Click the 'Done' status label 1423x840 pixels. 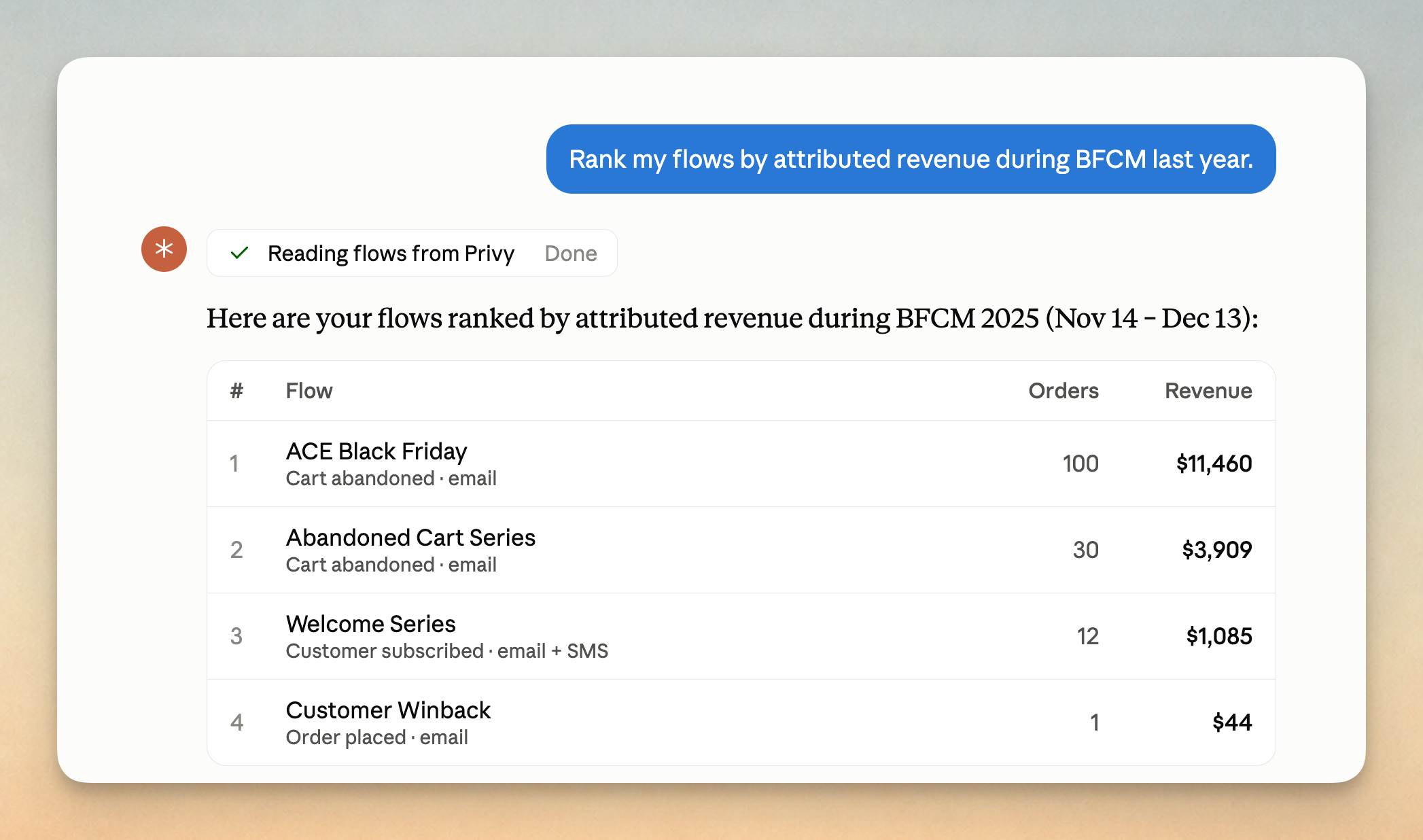(x=571, y=253)
